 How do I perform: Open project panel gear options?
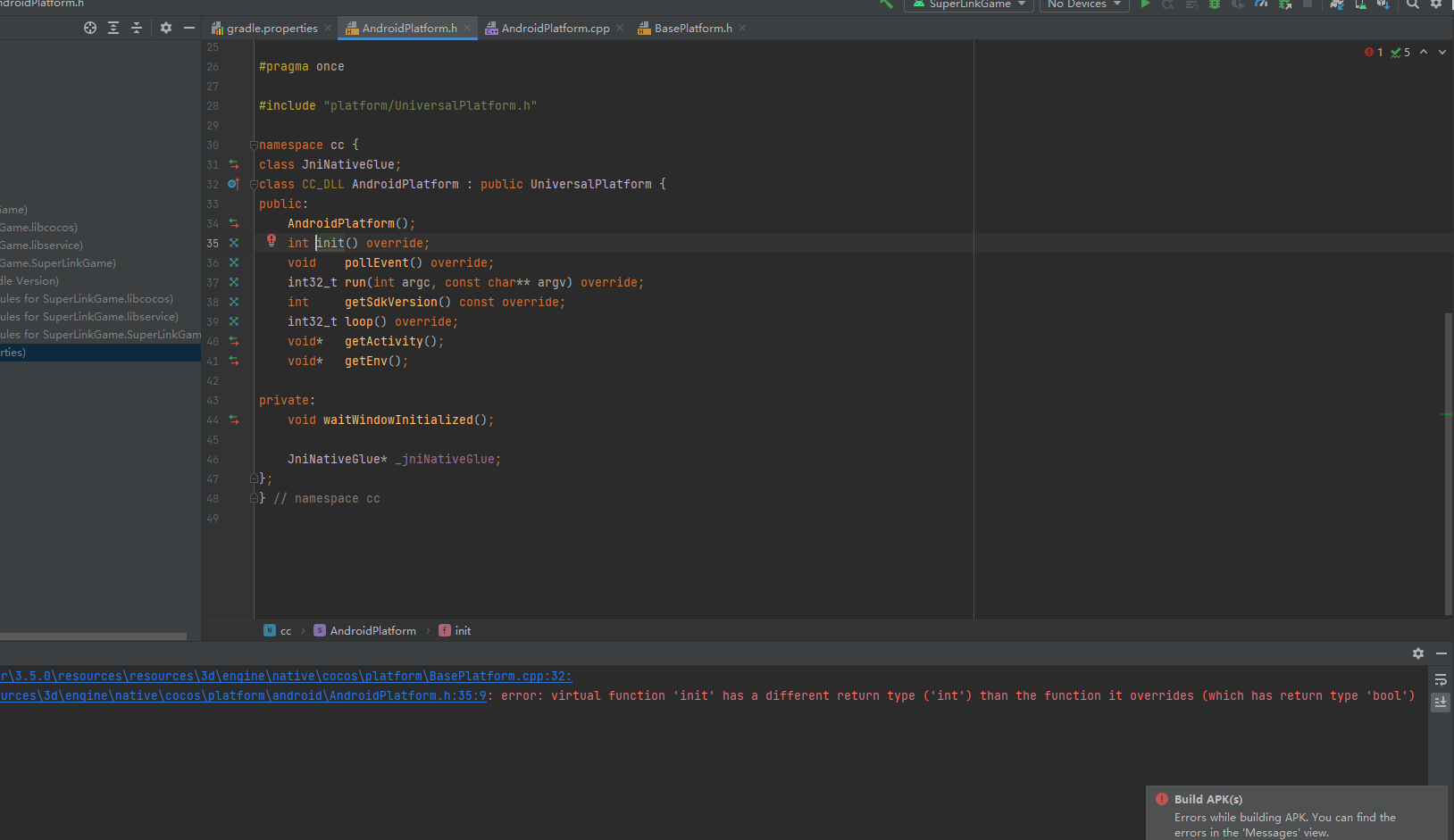(x=165, y=28)
